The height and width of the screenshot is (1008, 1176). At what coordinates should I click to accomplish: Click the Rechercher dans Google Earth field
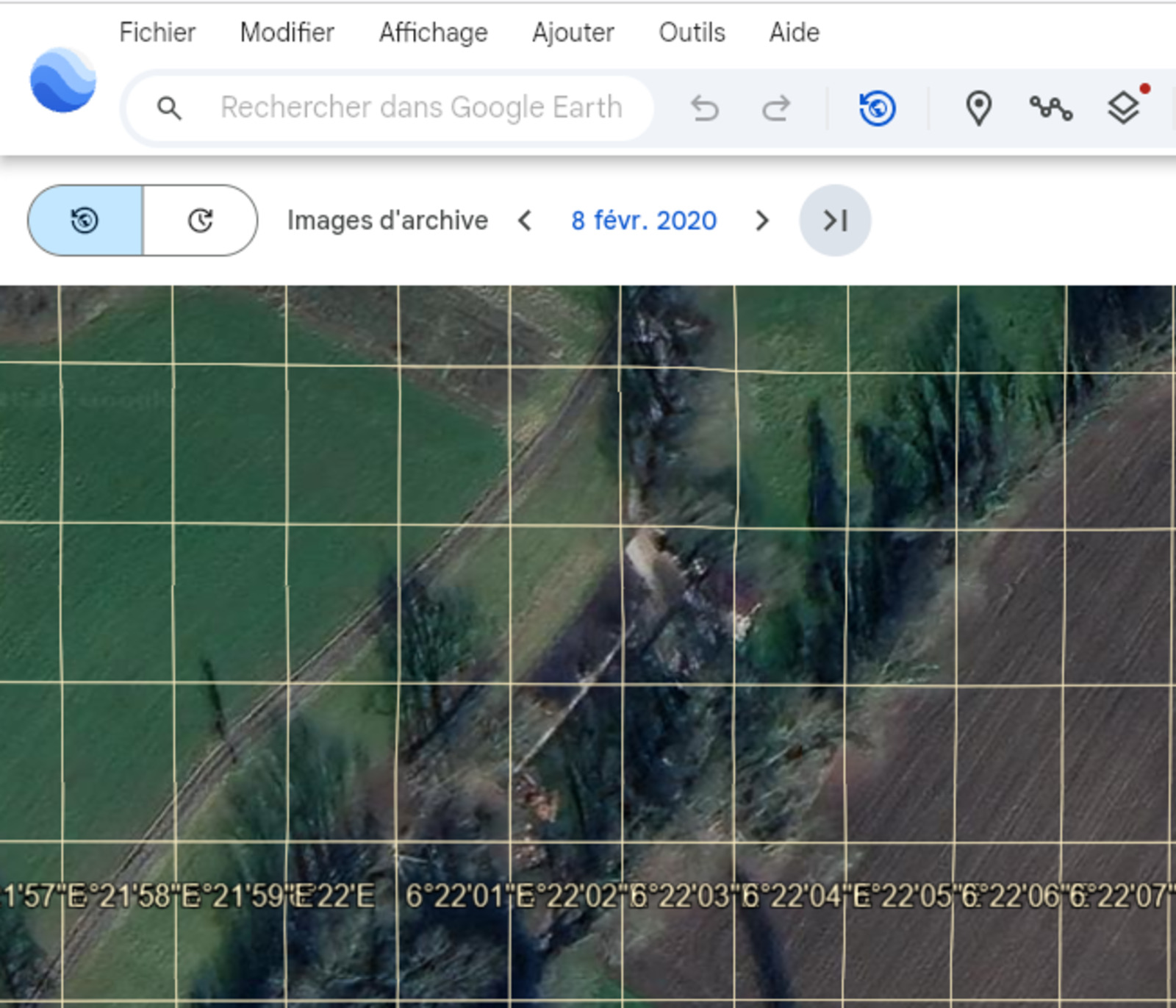tap(421, 108)
